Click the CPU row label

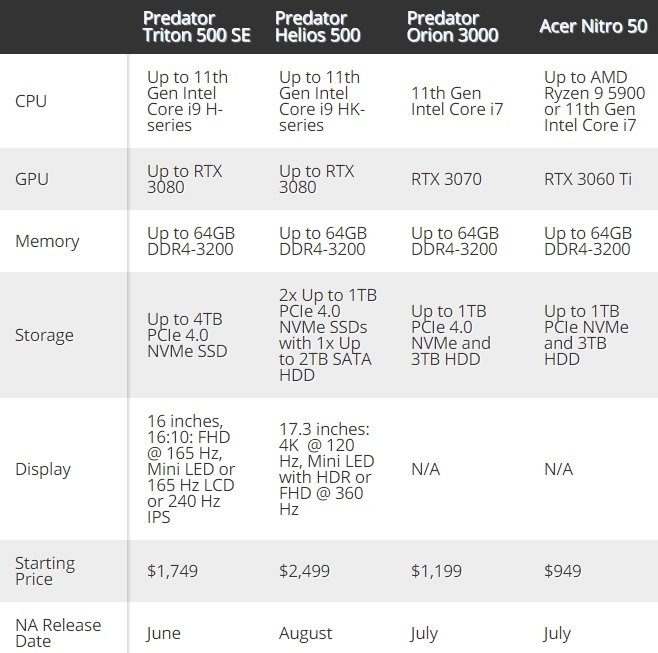click(31, 101)
